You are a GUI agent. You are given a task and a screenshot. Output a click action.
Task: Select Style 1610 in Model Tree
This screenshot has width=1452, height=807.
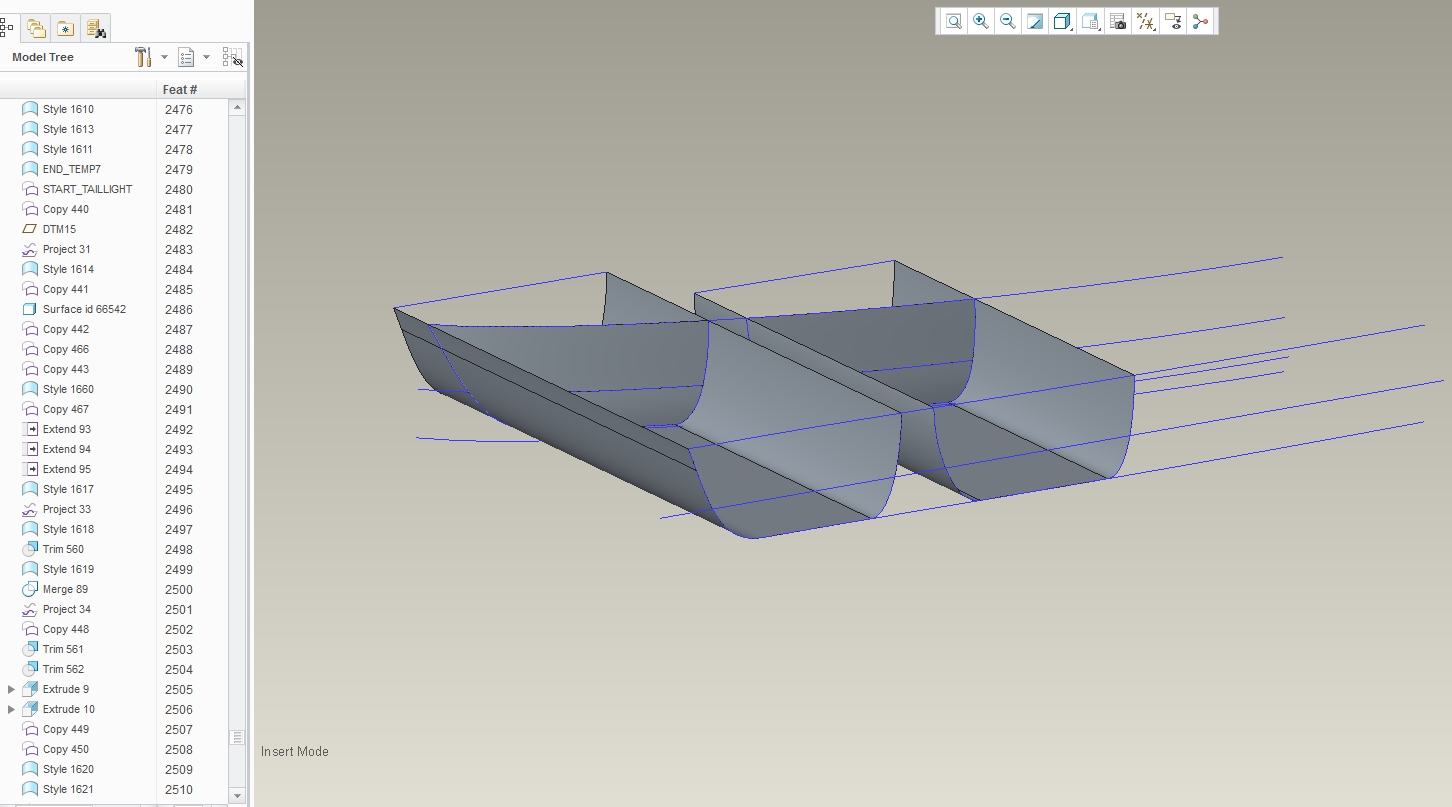68,109
